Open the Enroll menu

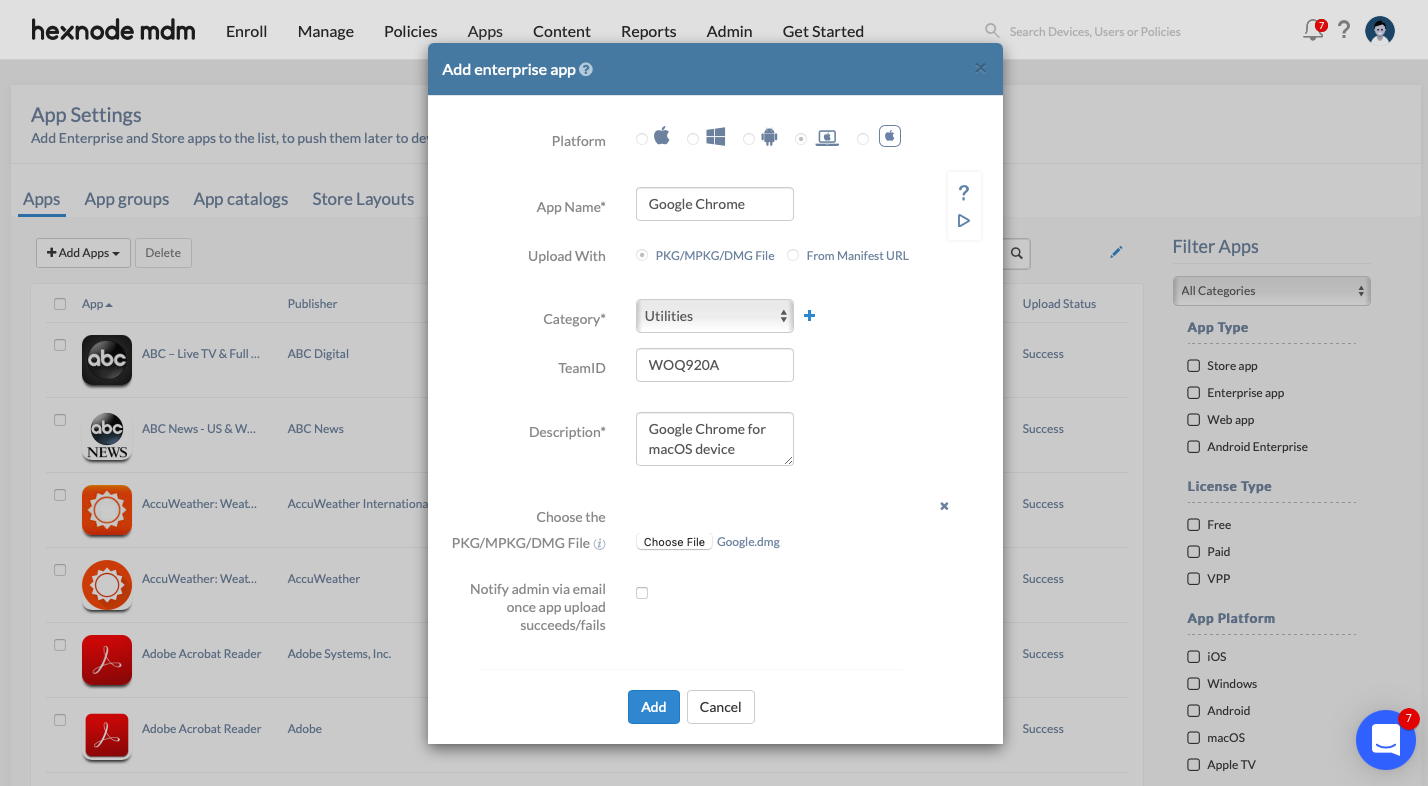click(x=246, y=31)
